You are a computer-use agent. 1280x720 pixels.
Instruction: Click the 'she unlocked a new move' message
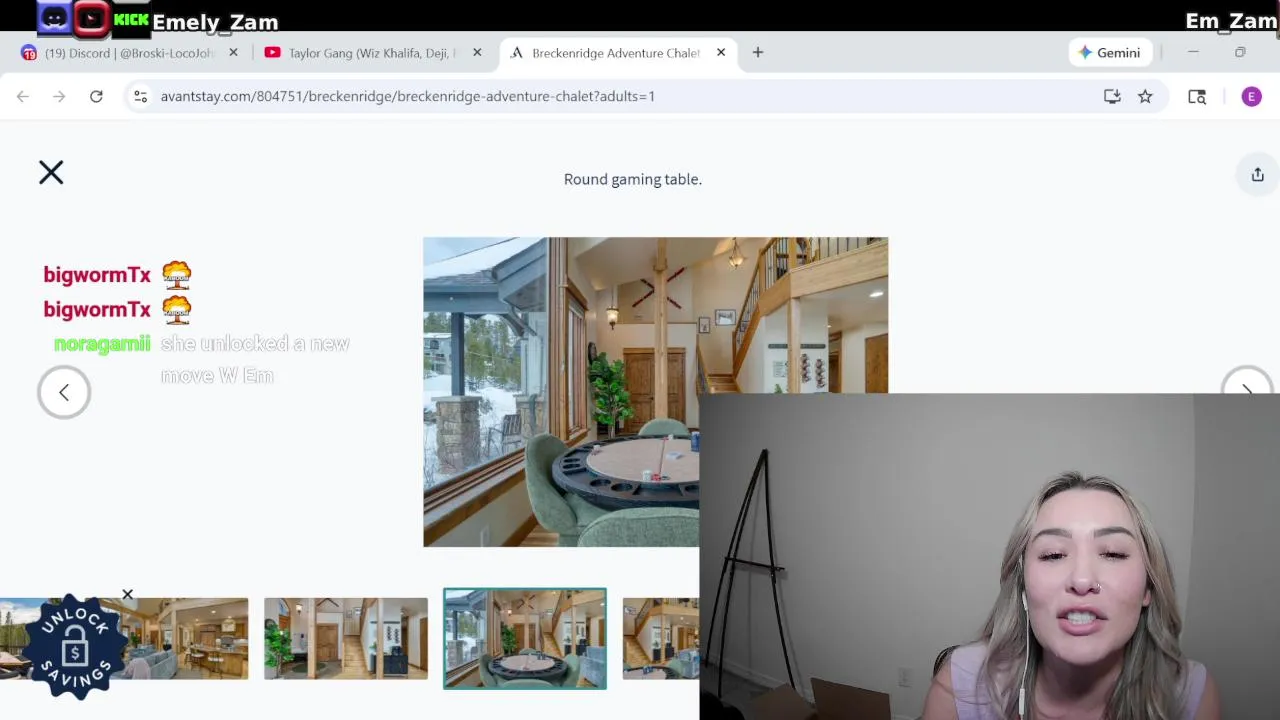point(255,360)
